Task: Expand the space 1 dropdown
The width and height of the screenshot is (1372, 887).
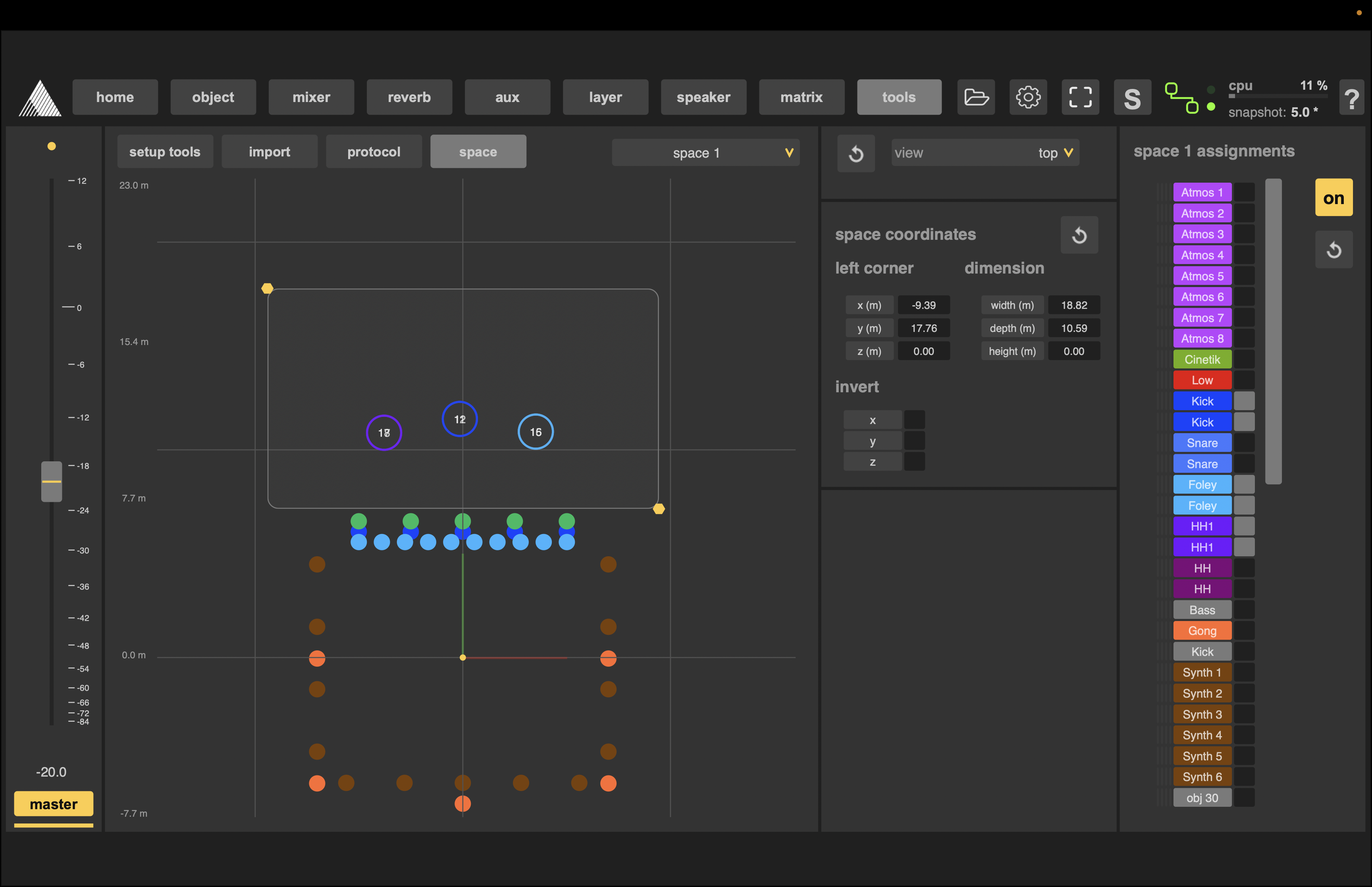Action: click(x=705, y=152)
